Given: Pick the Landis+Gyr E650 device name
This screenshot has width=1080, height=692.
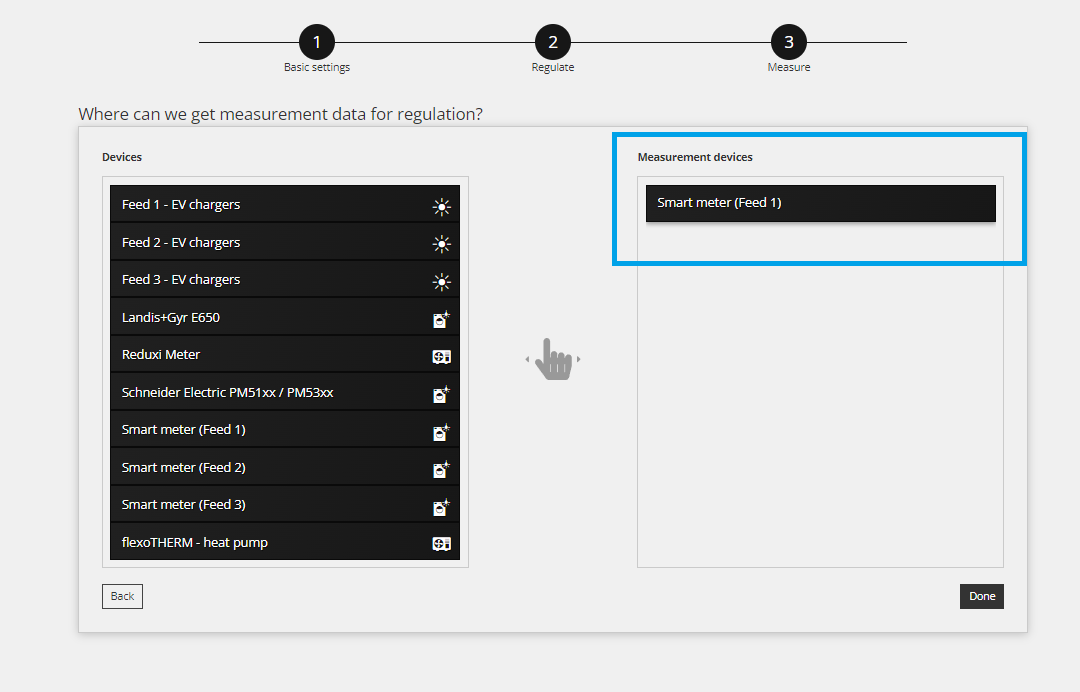Looking at the screenshot, I should (x=171, y=318).
